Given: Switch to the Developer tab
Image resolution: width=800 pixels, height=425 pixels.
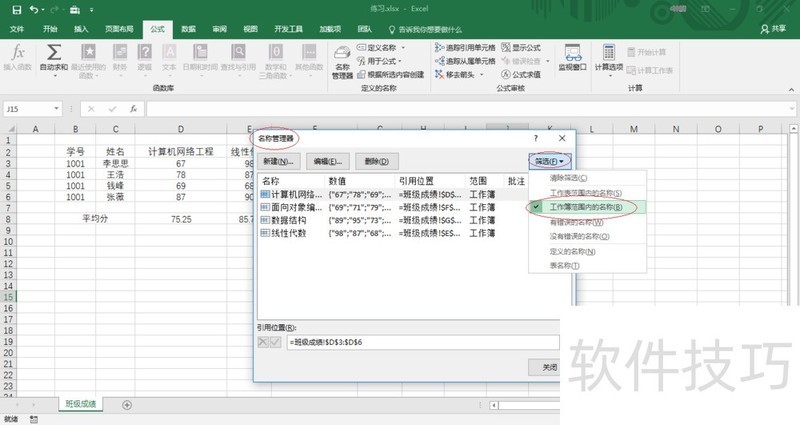Looking at the screenshot, I should [x=289, y=29].
